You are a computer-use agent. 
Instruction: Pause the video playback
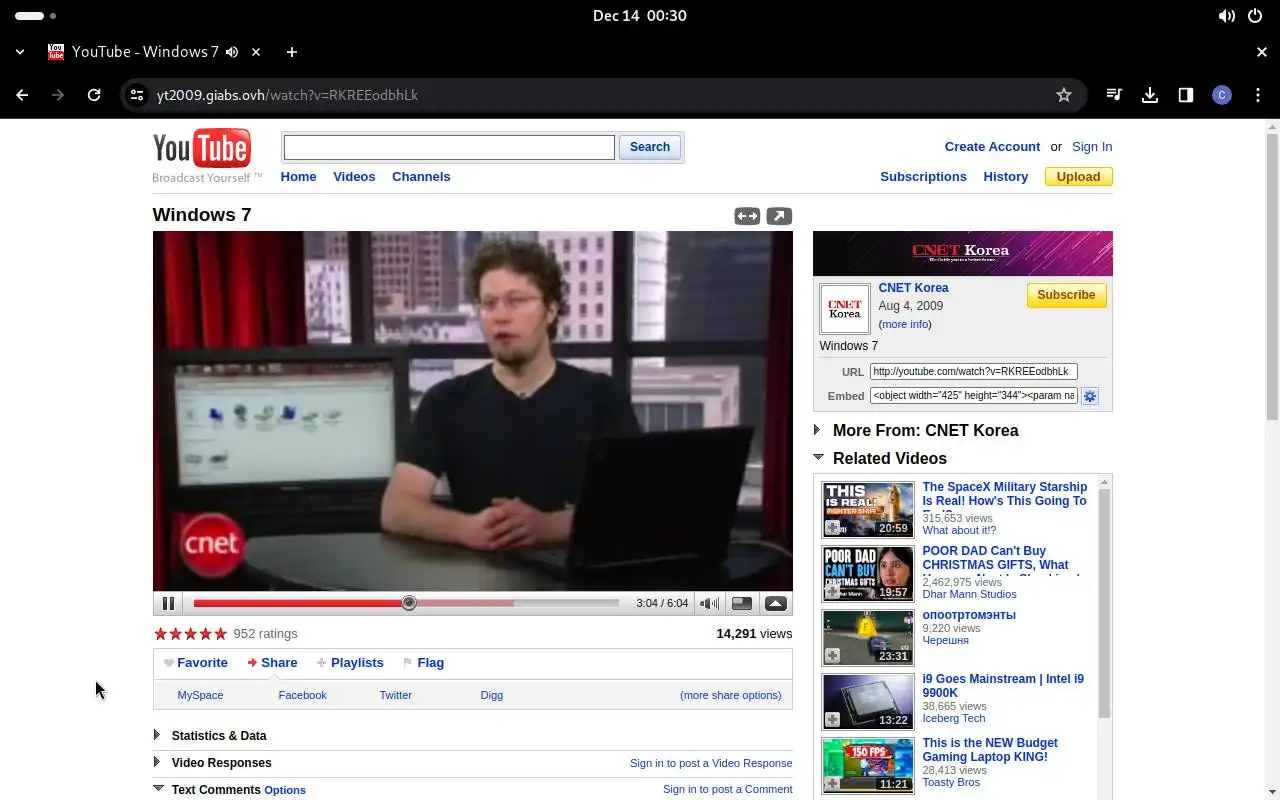[168, 603]
